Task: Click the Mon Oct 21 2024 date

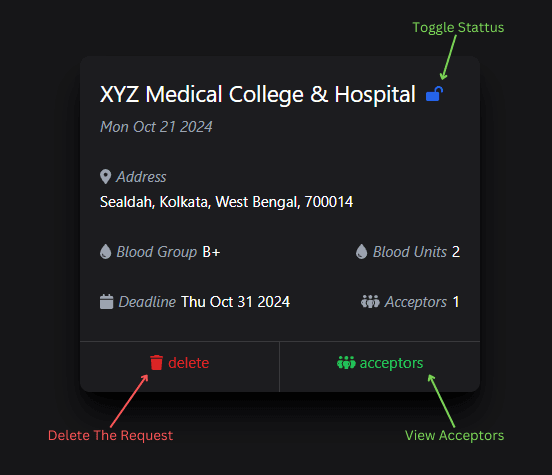Action: pos(156,127)
